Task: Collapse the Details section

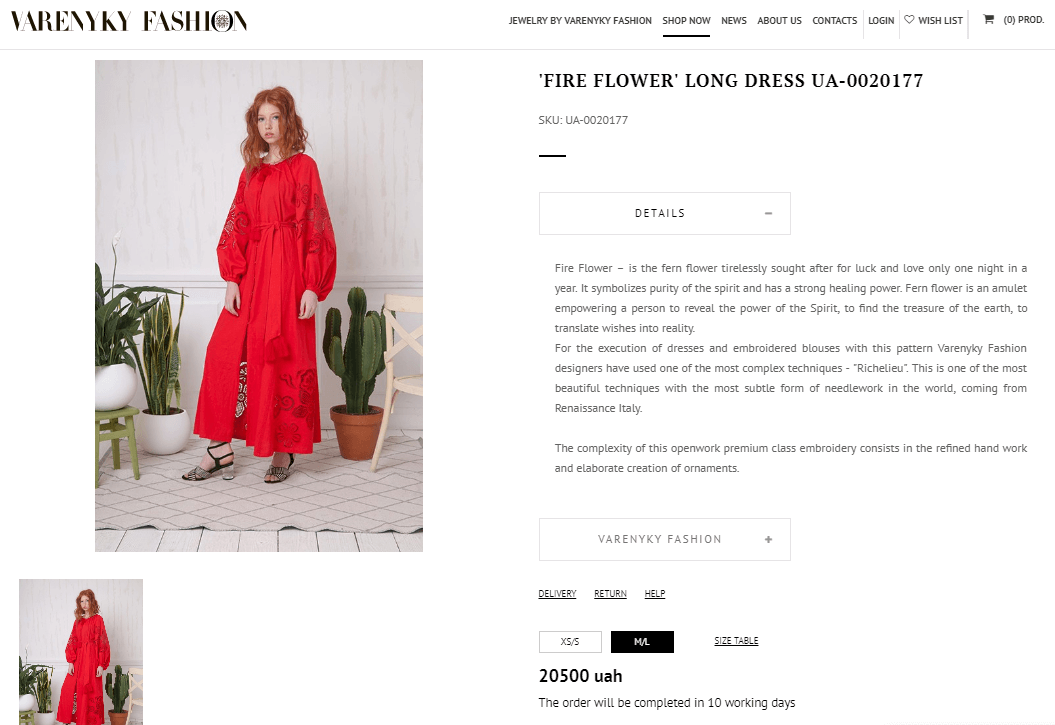Action: pyautogui.click(x=665, y=213)
